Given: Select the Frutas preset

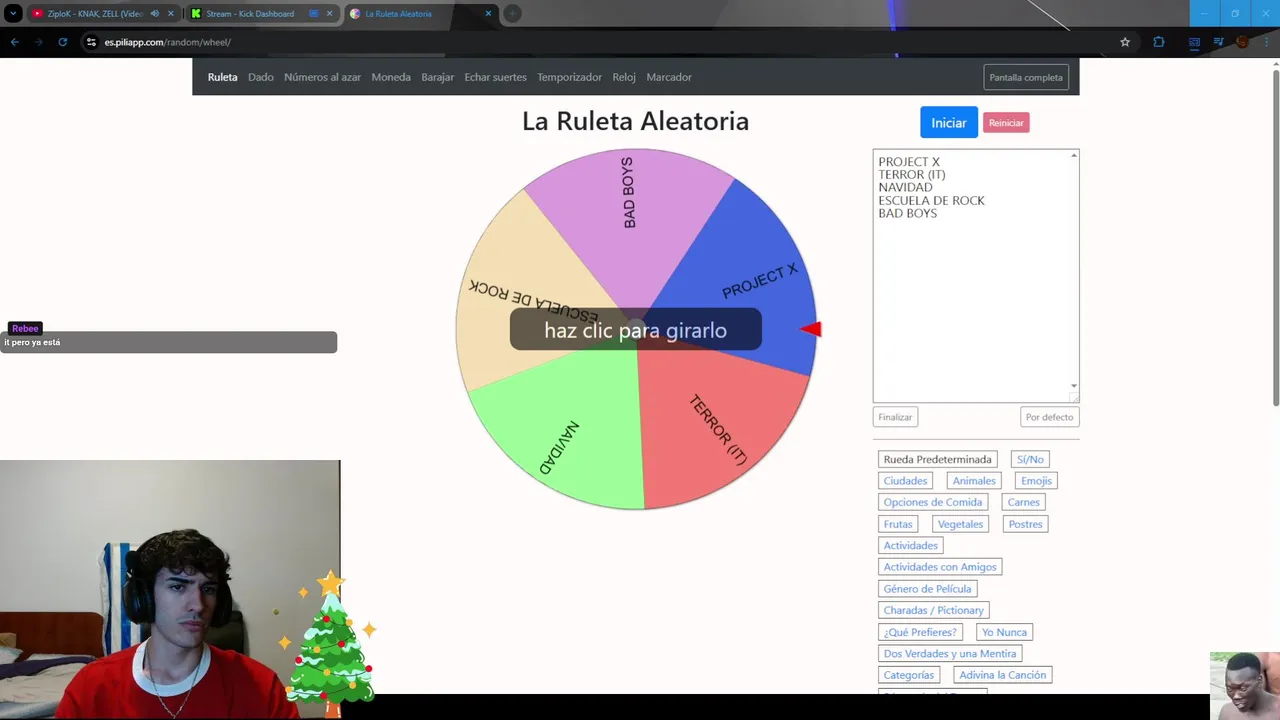Looking at the screenshot, I should tap(898, 524).
